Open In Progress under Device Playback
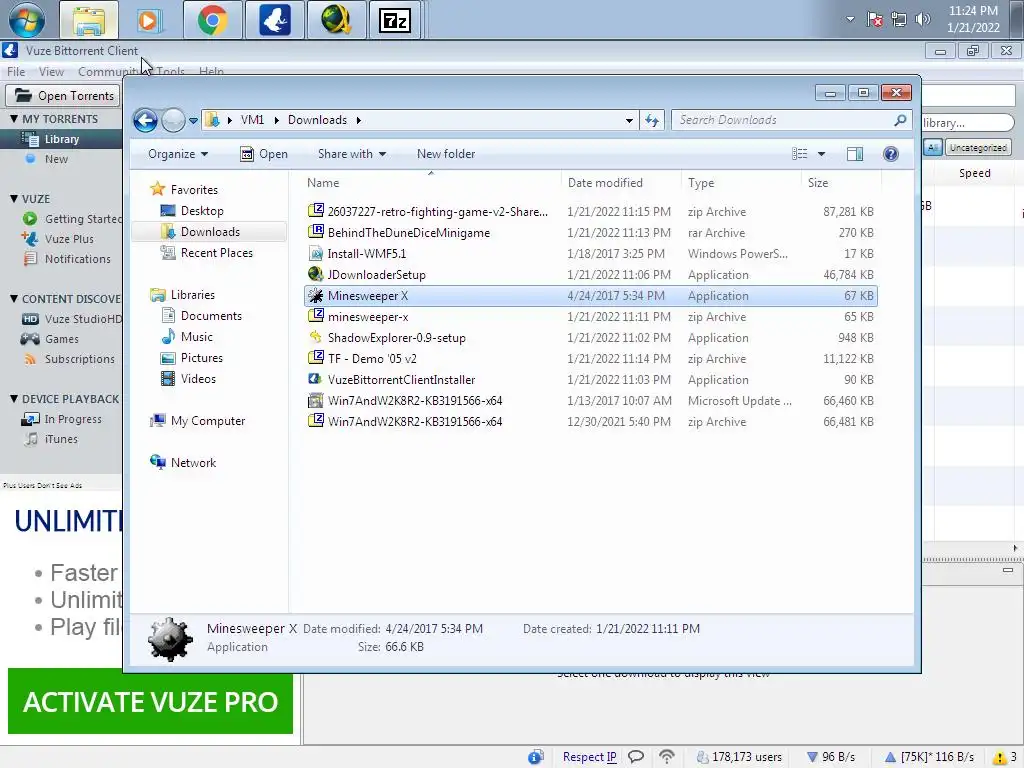 pyautogui.click(x=72, y=419)
